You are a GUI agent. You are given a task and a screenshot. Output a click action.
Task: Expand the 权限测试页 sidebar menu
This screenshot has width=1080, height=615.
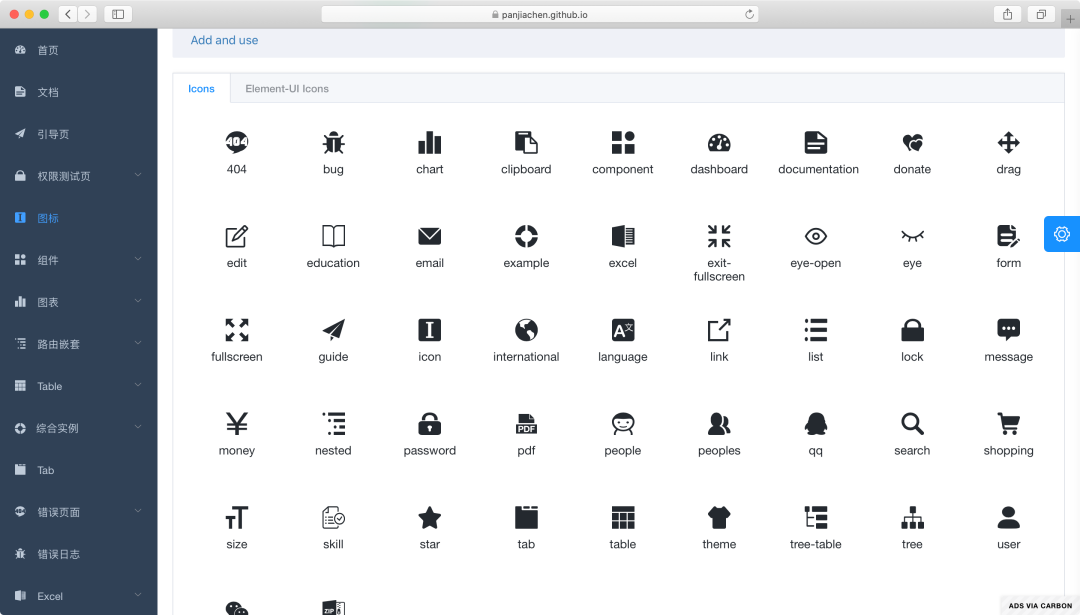[x=79, y=176]
